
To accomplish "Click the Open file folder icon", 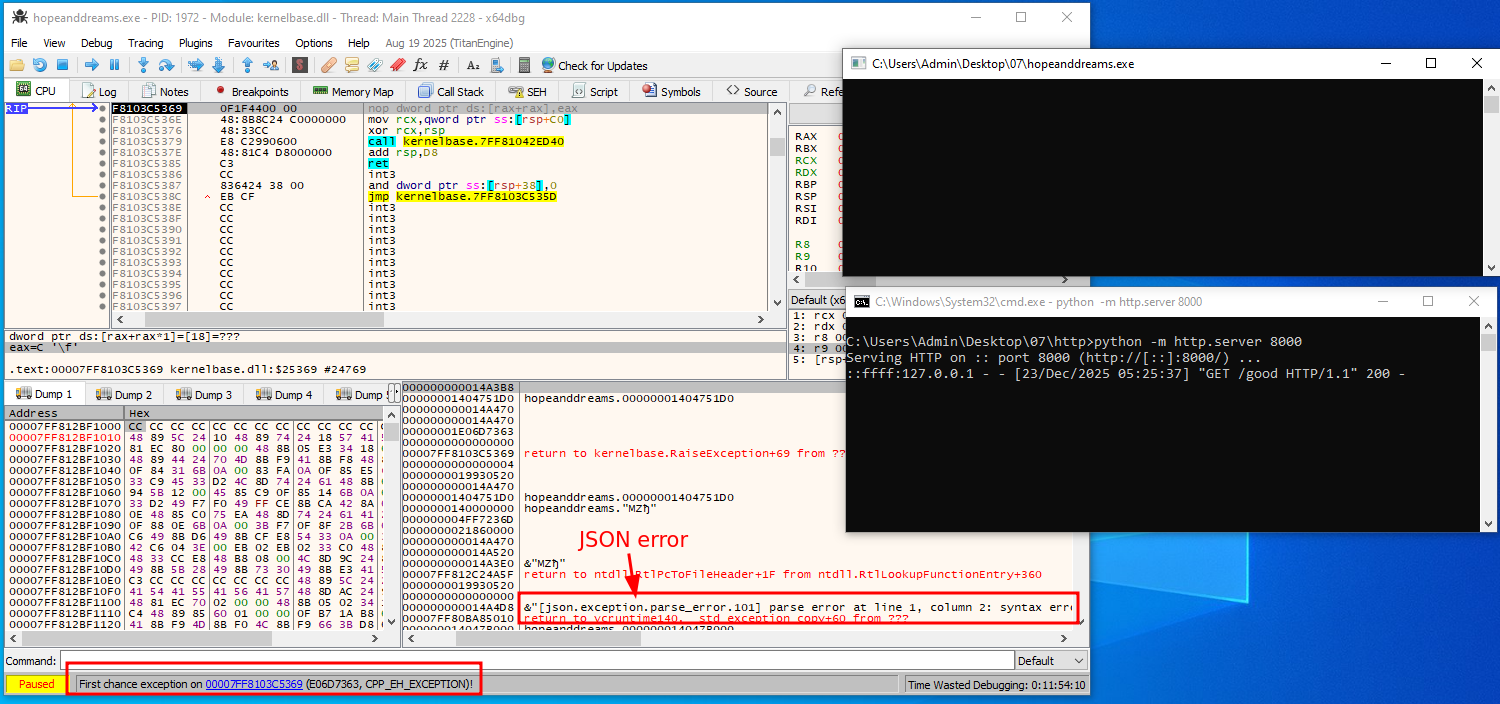I will [x=17, y=65].
